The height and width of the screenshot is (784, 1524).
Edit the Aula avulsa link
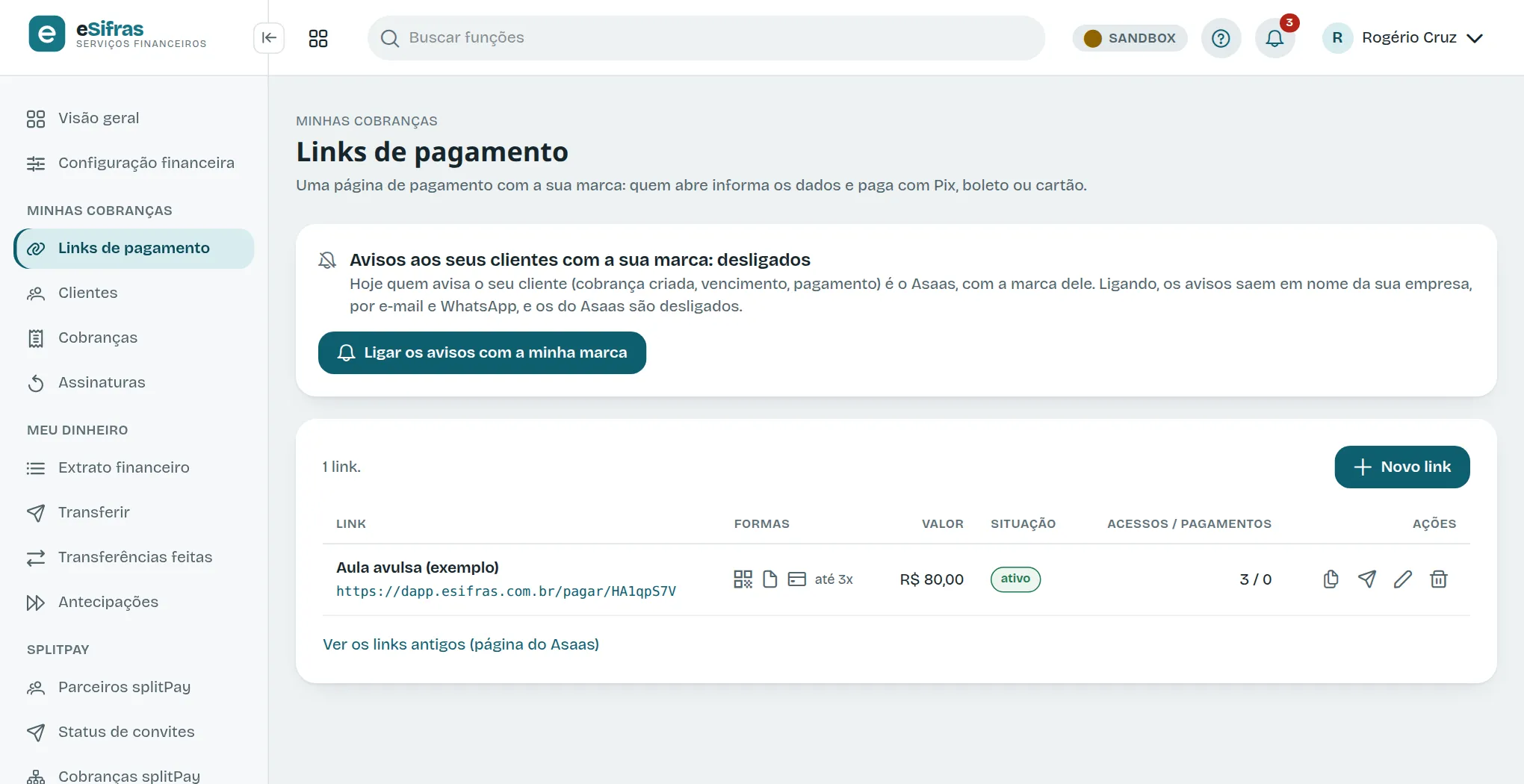pyautogui.click(x=1402, y=579)
